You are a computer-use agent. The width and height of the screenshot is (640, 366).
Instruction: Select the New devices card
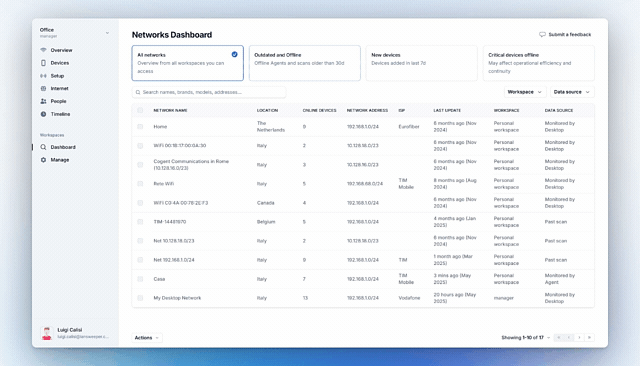[422, 63]
